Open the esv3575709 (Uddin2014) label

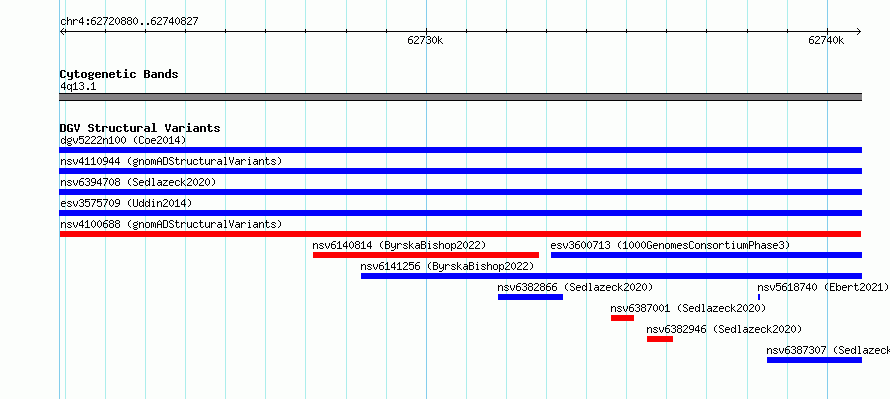click(x=126, y=203)
